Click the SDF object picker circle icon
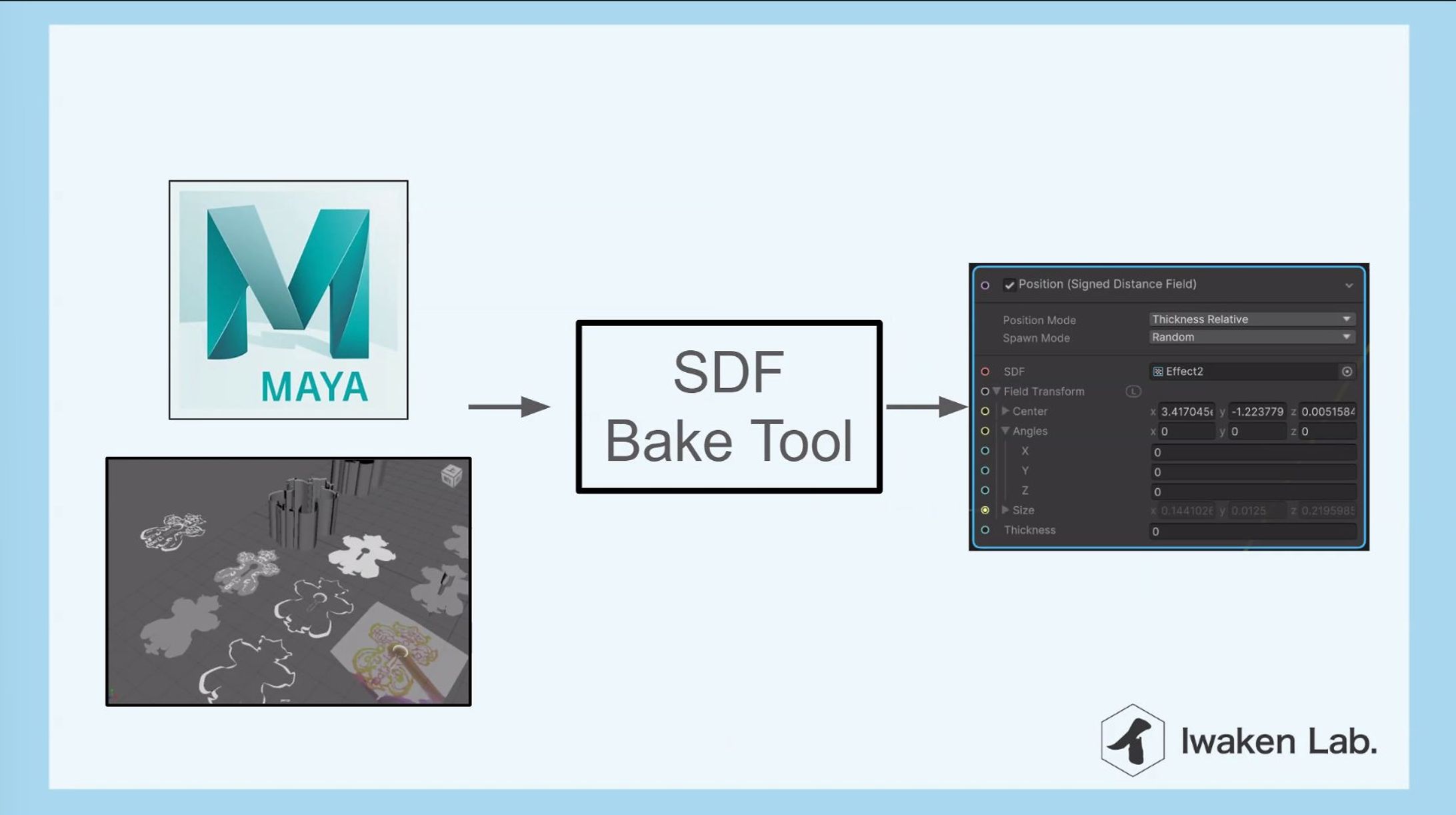Screen dimensions: 1456x815 [1347, 371]
